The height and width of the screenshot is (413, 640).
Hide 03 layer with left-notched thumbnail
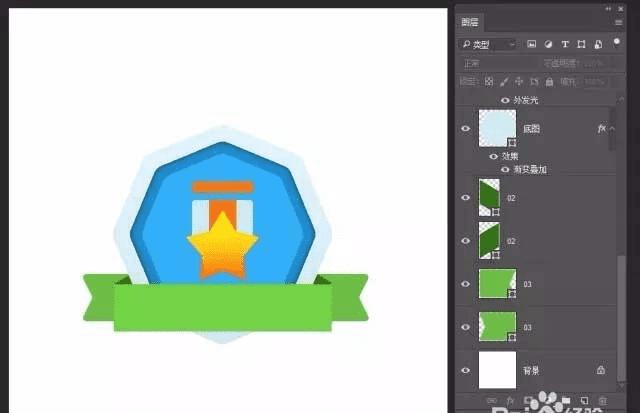point(466,327)
